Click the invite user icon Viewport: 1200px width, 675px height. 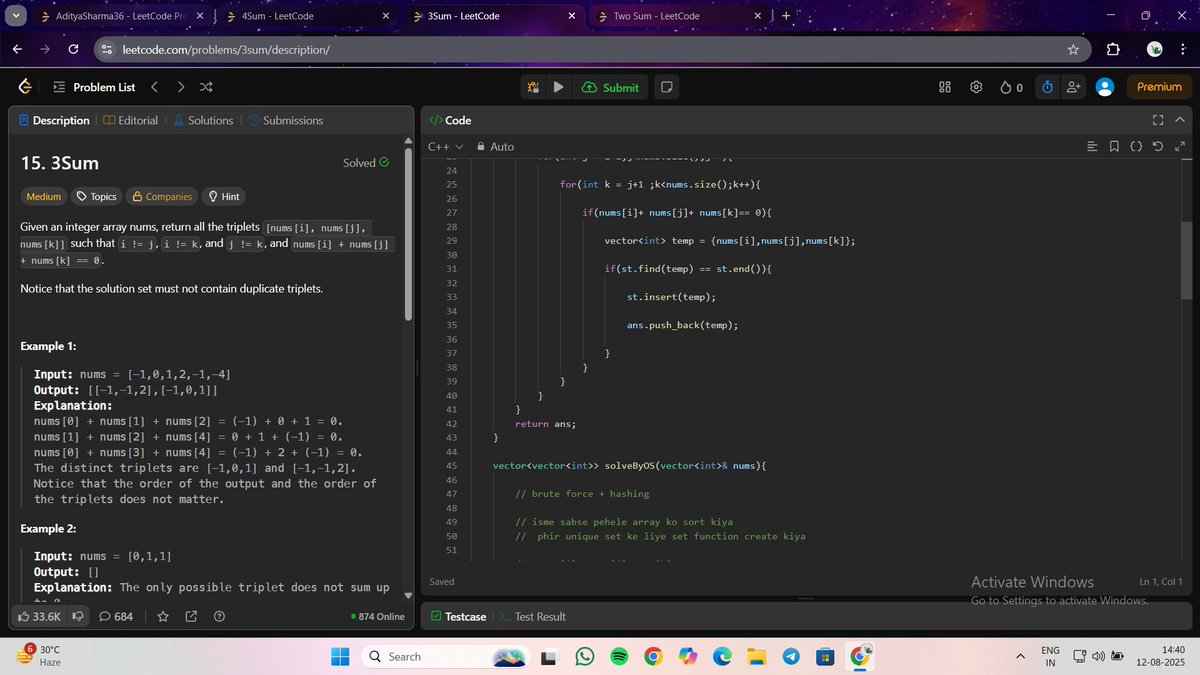[1073, 87]
